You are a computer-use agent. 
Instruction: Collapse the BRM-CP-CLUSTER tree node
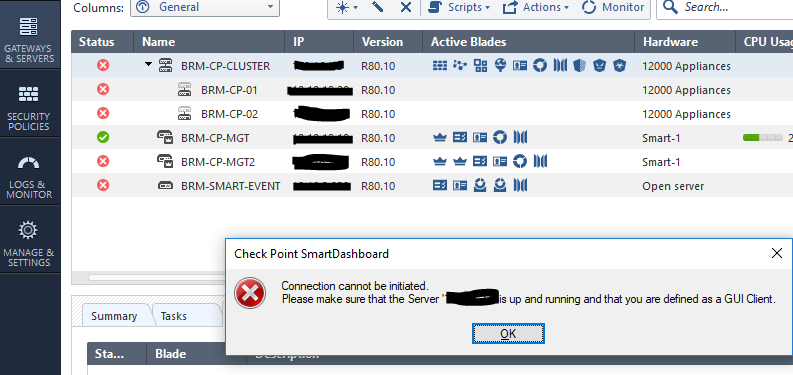click(x=148, y=65)
